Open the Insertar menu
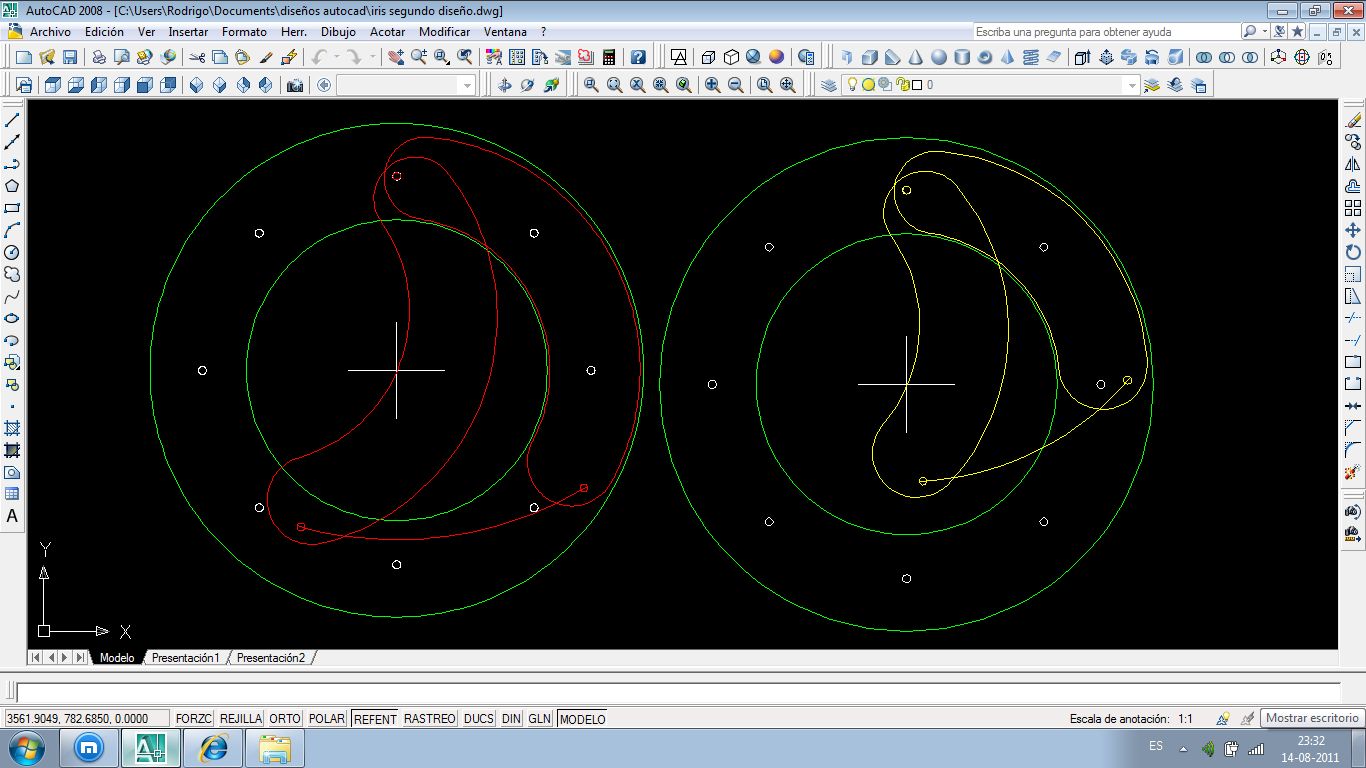This screenshot has width=1366, height=768. 188,31
